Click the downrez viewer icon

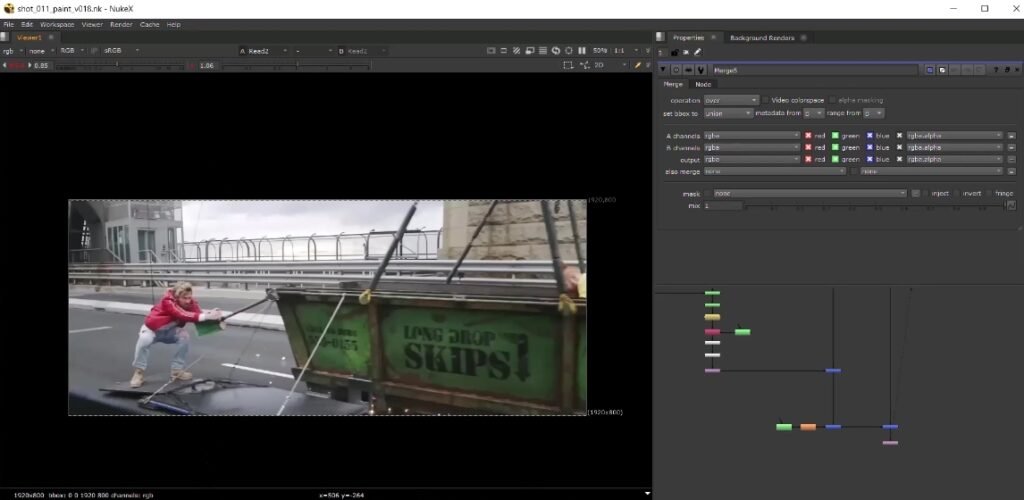530,50
